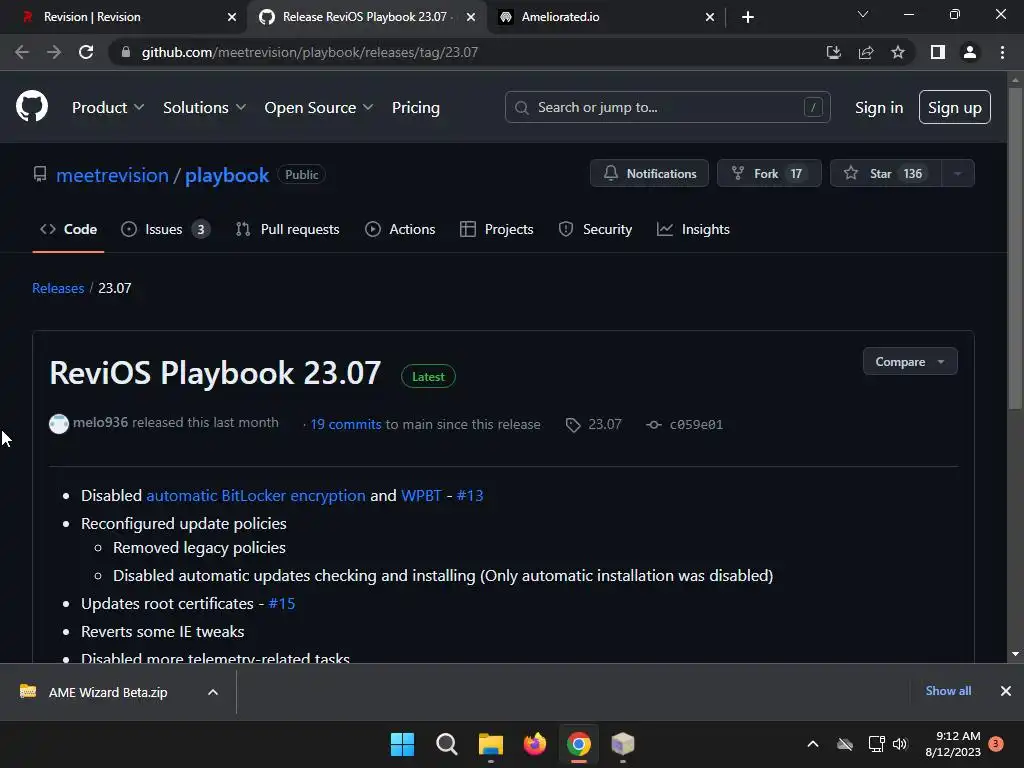
Task: Select the Pull requests tab
Action: click(x=287, y=229)
